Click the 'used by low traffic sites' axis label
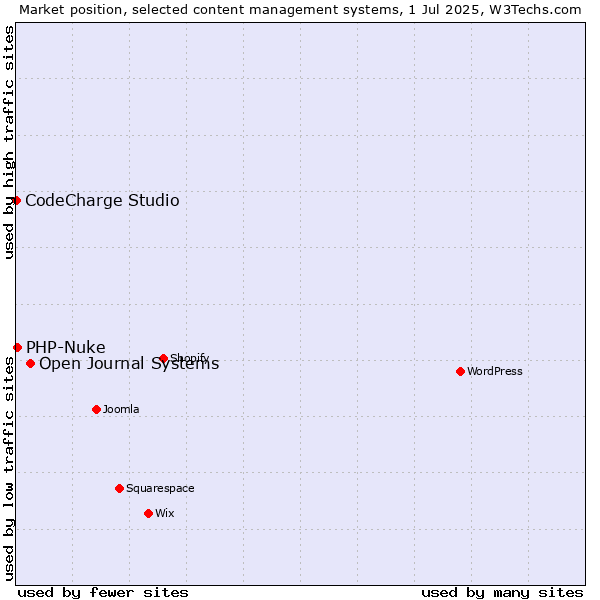 tap(8, 469)
